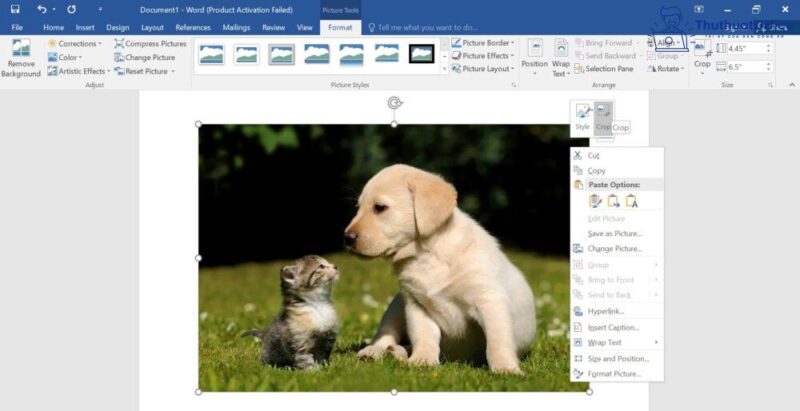800x411 pixels.
Task: Click Reset Picture
Action: [x=140, y=71]
